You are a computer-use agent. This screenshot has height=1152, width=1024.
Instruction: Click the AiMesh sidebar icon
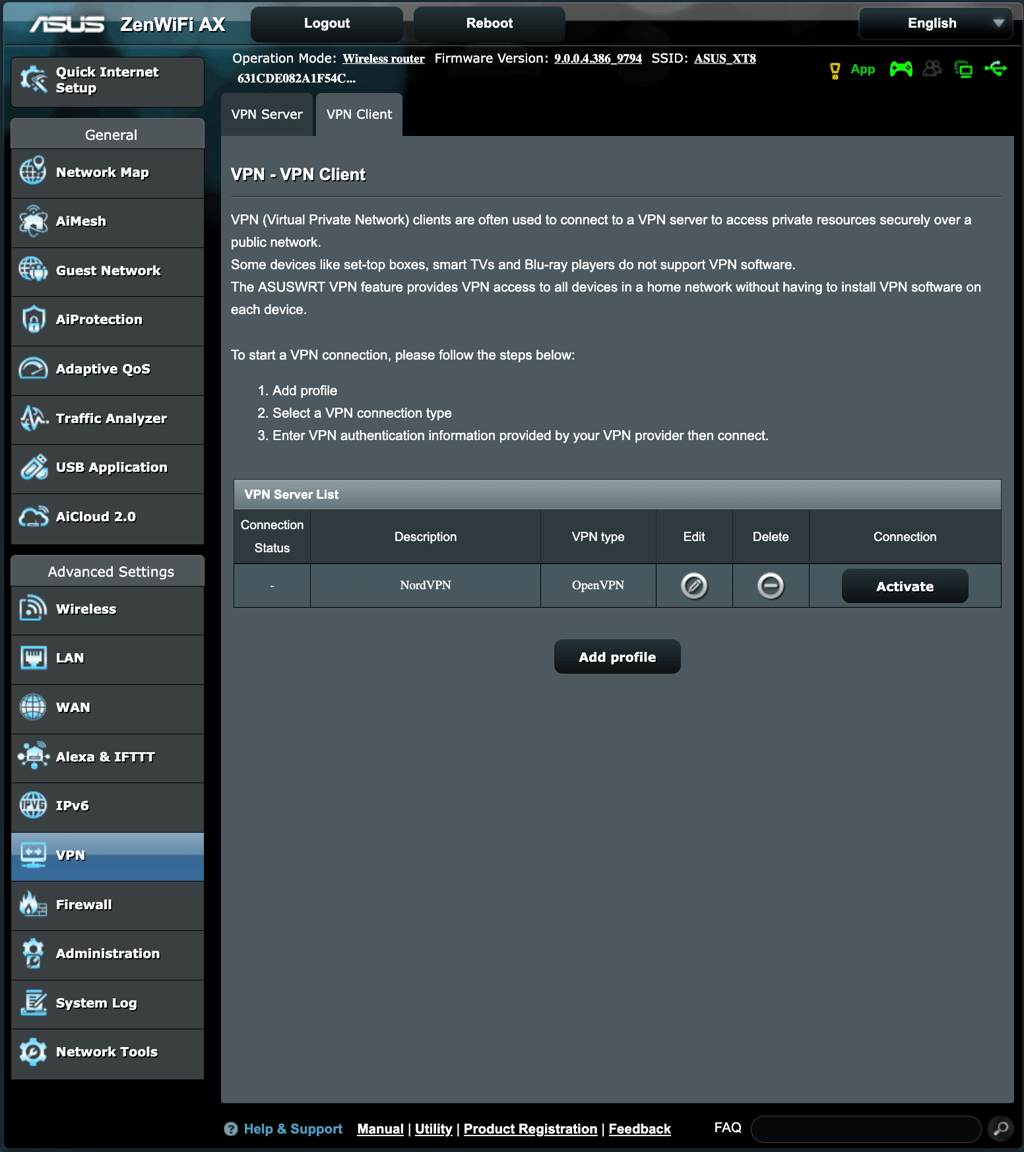point(33,220)
